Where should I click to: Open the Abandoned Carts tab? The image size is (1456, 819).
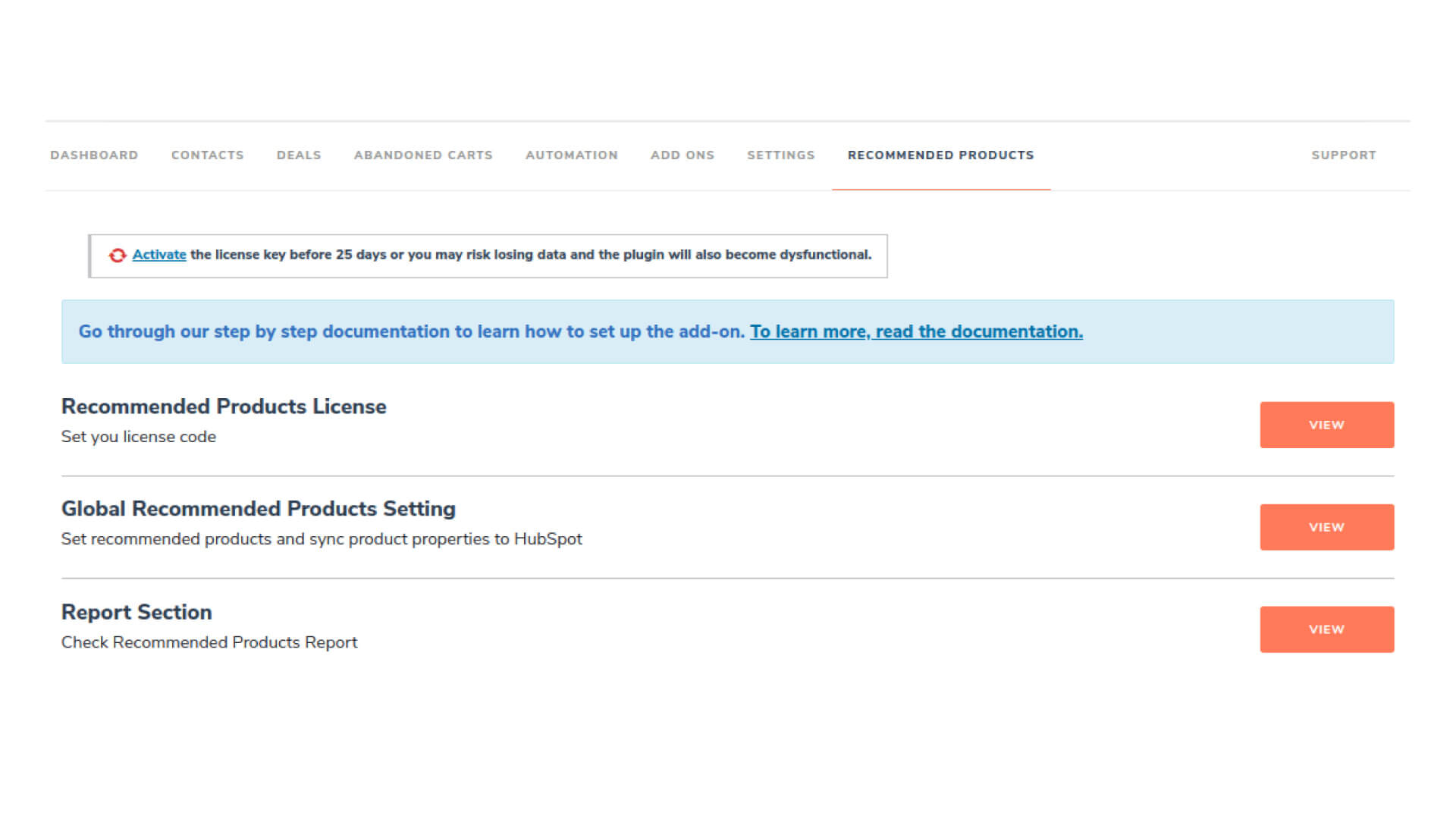coord(423,155)
